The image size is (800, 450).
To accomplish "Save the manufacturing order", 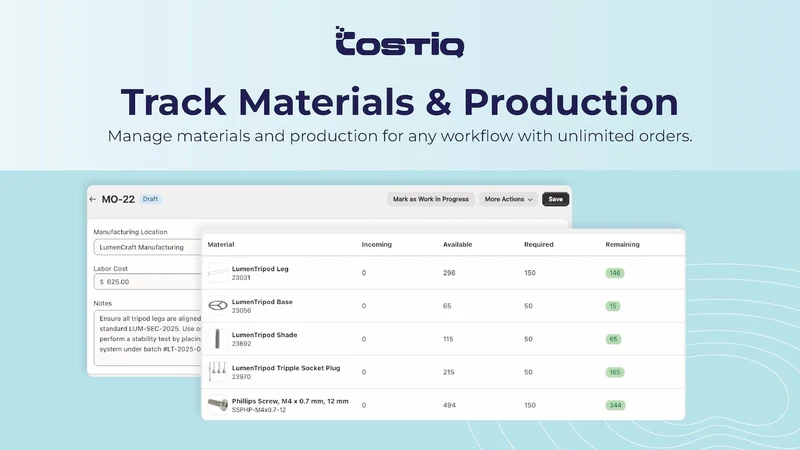I will (x=556, y=199).
